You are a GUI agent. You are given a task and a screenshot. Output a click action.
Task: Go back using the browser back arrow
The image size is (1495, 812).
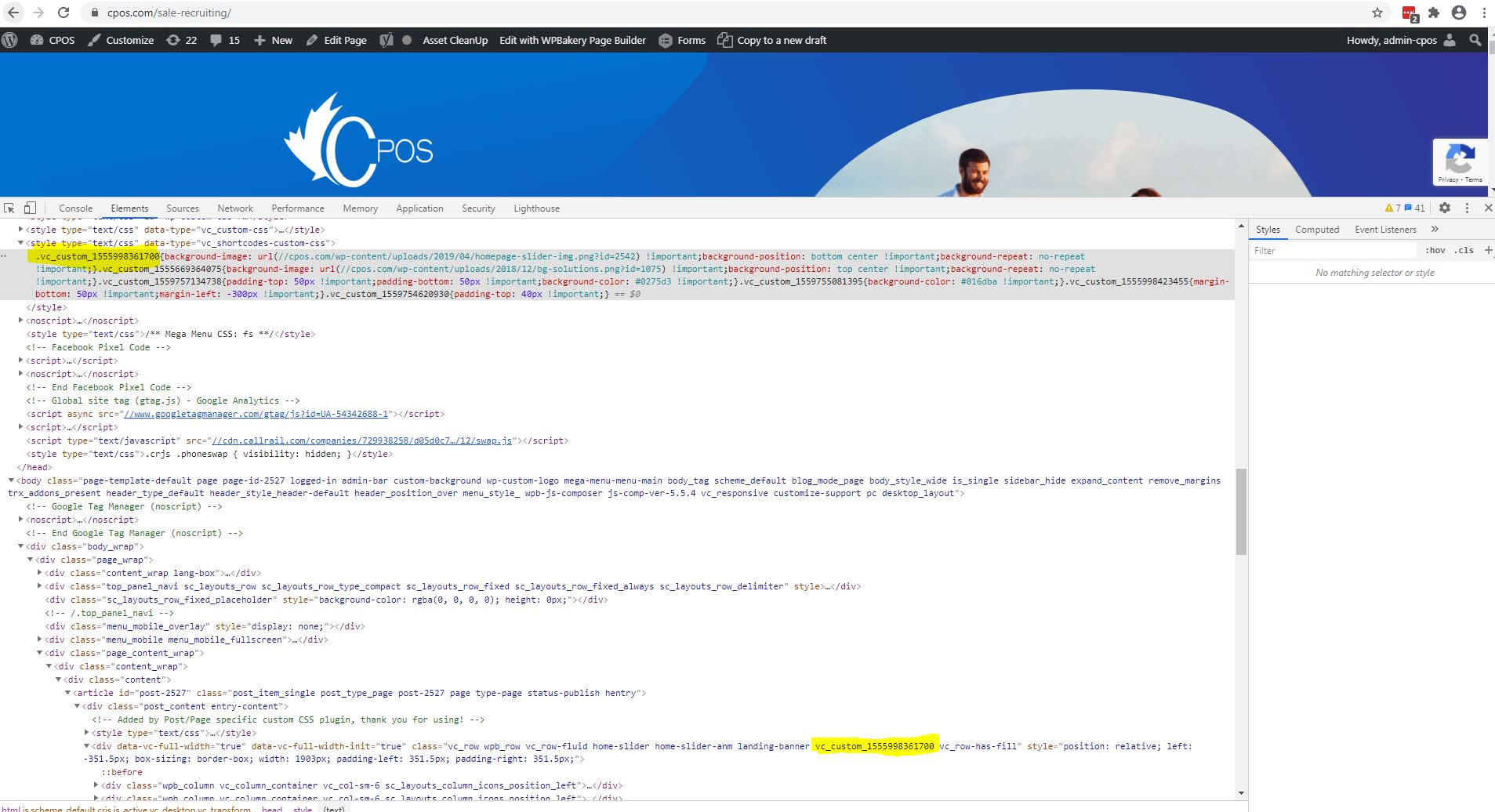point(13,13)
